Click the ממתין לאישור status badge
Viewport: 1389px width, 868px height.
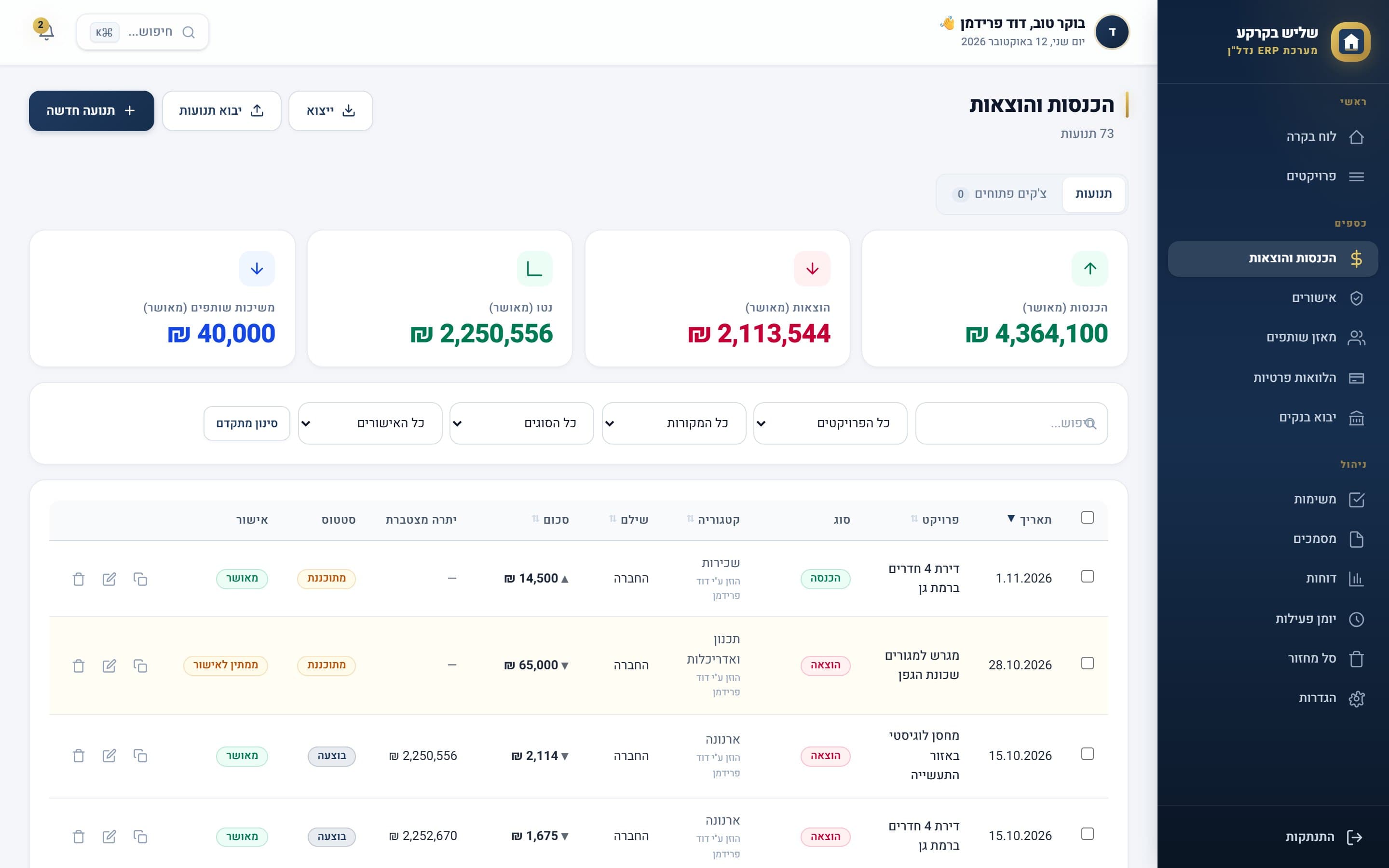coord(226,665)
